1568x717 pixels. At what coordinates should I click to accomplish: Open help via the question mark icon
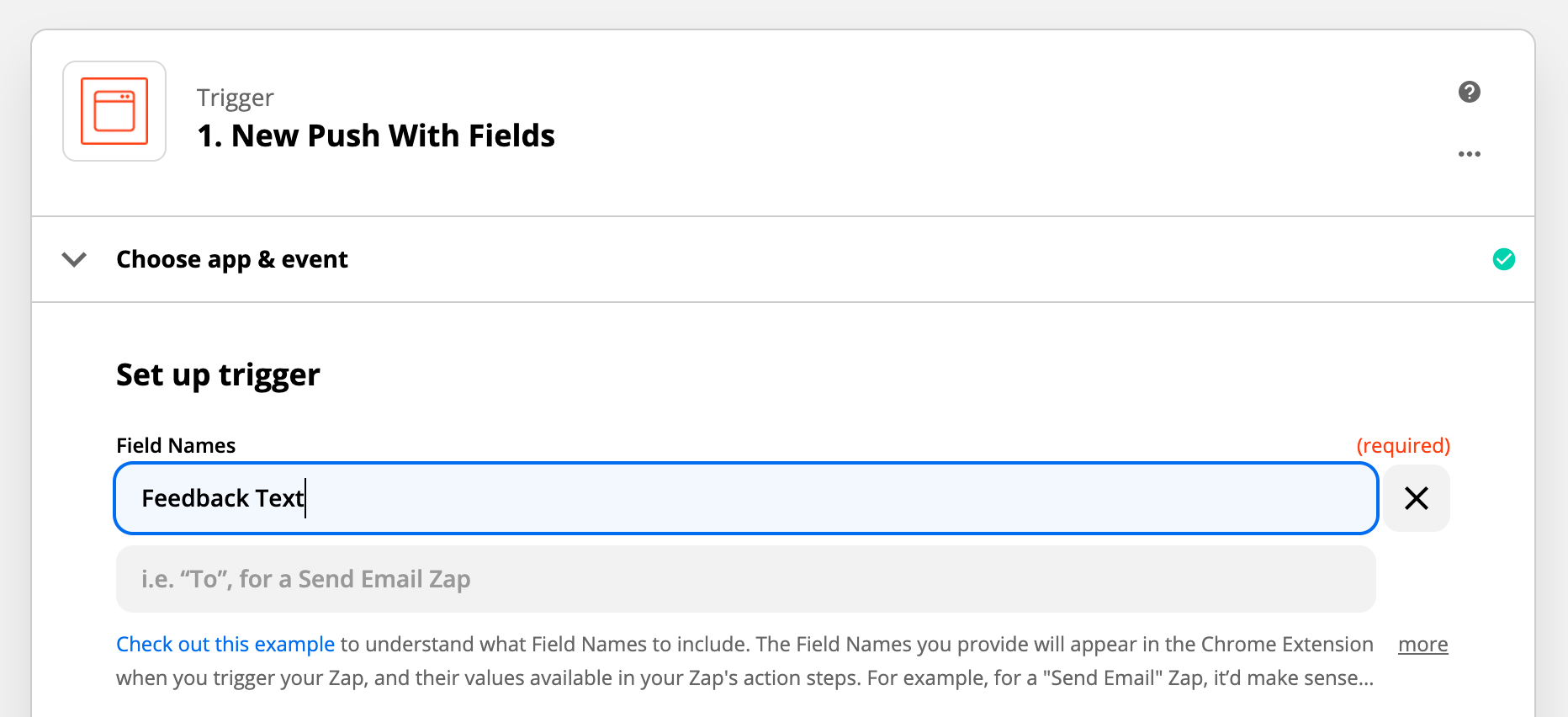point(1469,92)
